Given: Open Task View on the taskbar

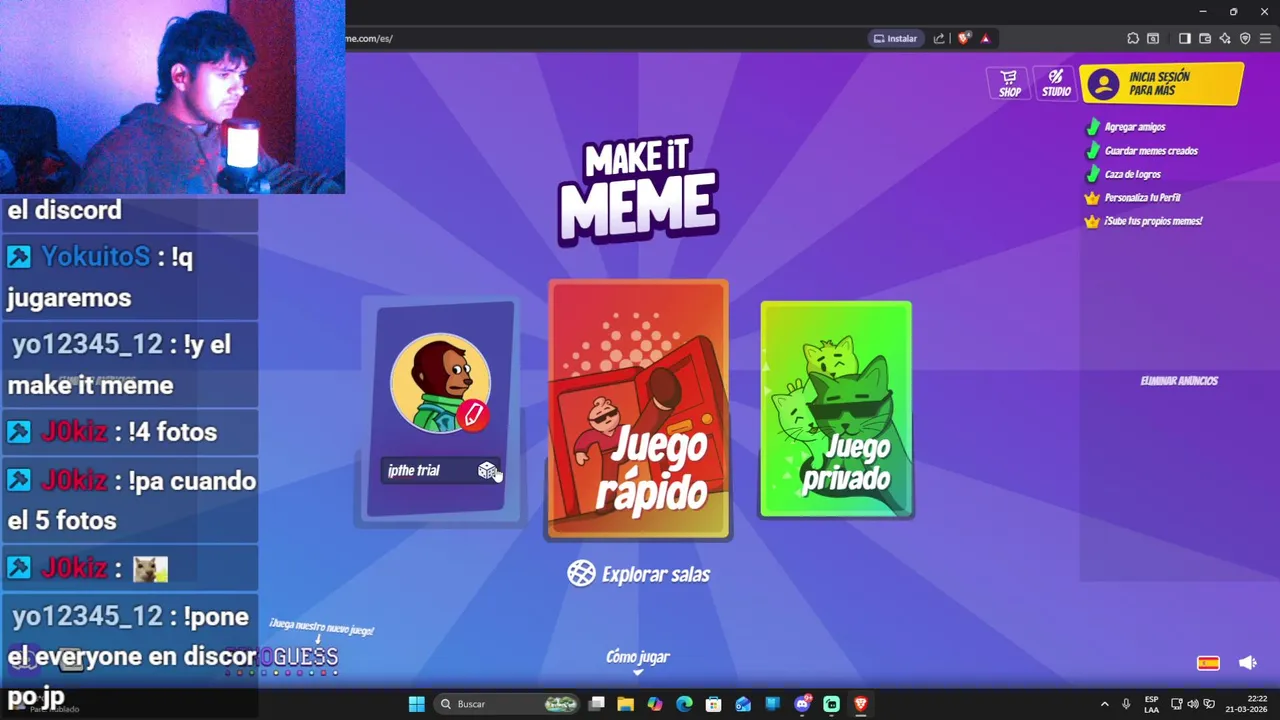Looking at the screenshot, I should tap(597, 704).
